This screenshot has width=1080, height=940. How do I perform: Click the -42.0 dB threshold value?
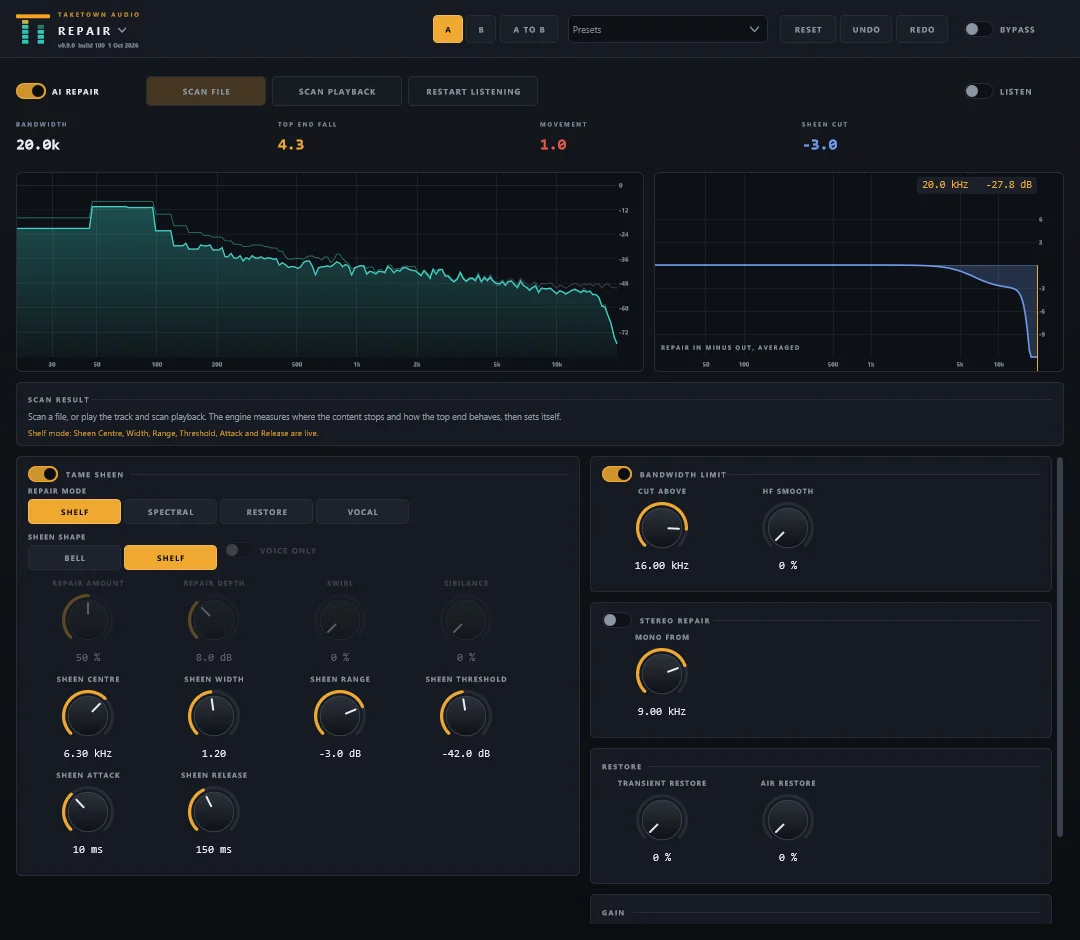[x=466, y=753]
